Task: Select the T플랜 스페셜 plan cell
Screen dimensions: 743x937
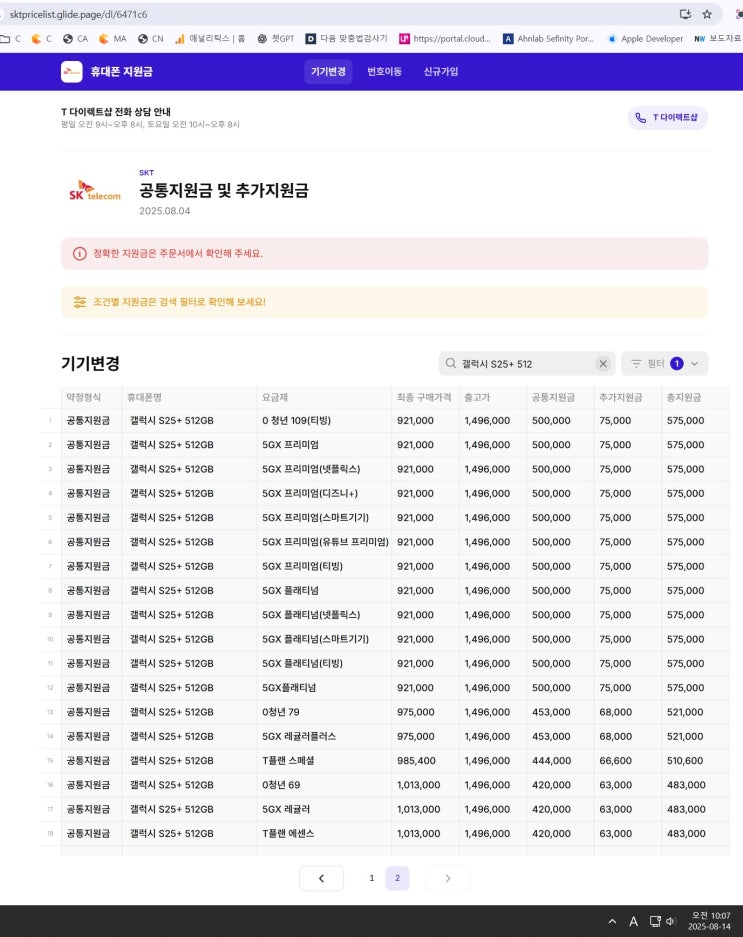Action: tap(324, 761)
